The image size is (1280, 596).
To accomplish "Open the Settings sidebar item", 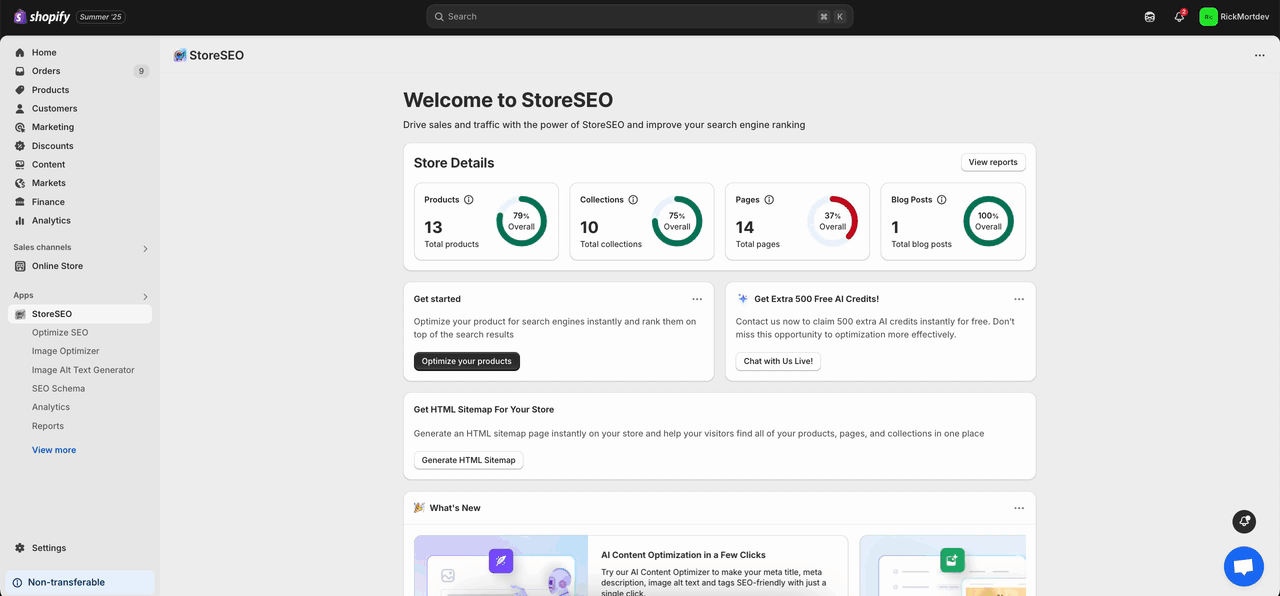I will click(80, 548).
